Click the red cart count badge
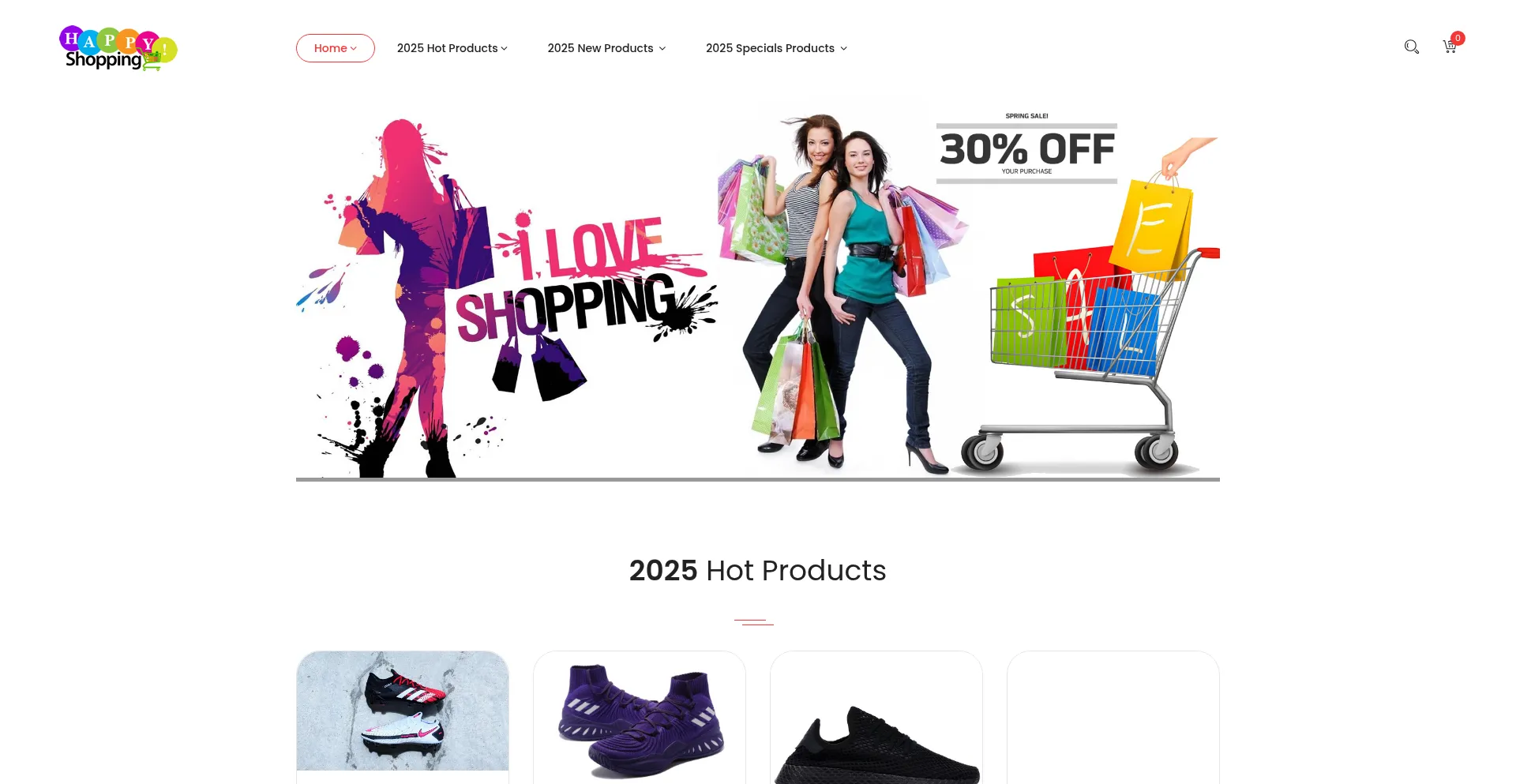The width and height of the screenshot is (1516, 784). 1458,38
